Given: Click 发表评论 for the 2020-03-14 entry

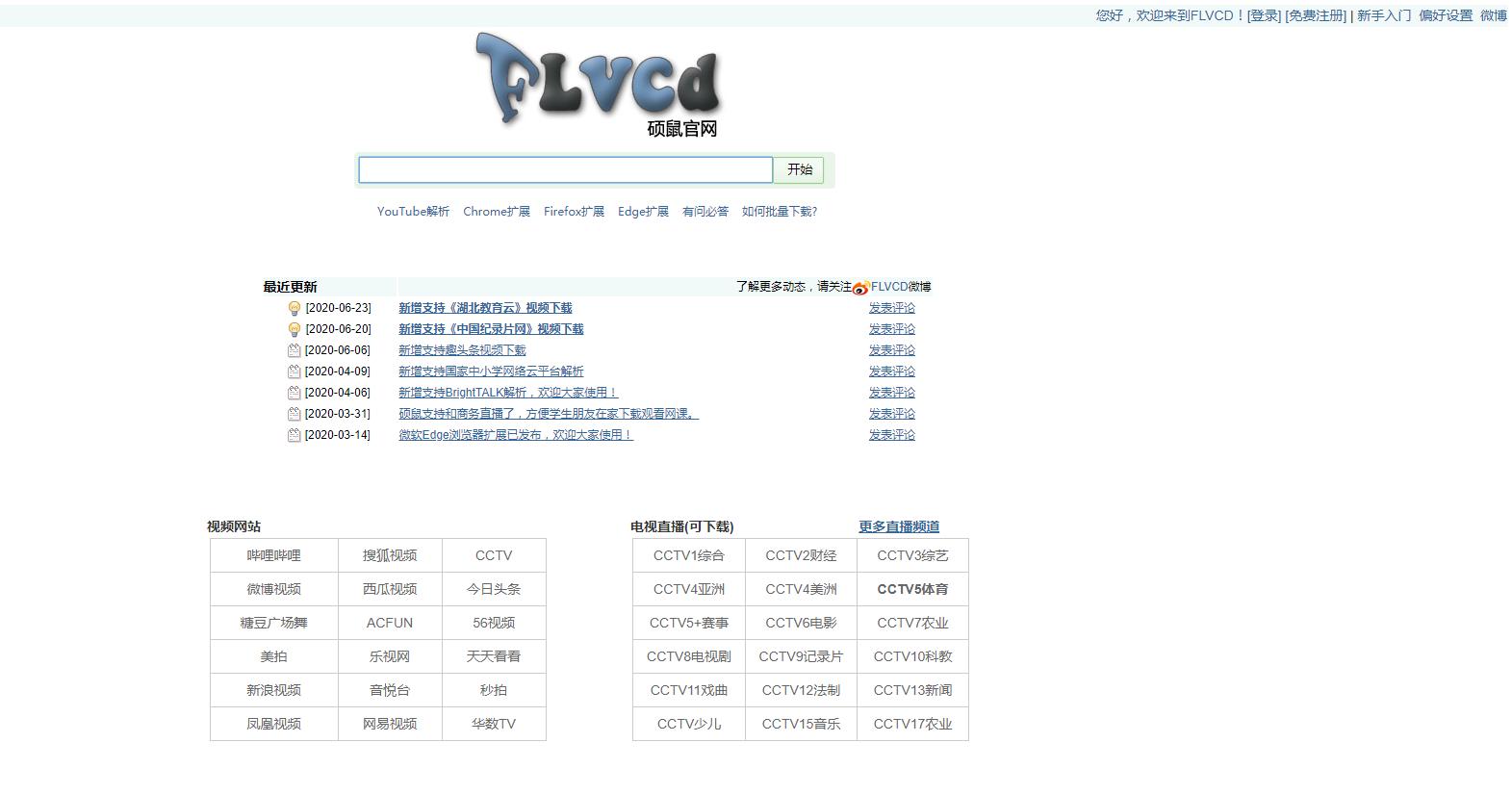Looking at the screenshot, I should pos(892,435).
